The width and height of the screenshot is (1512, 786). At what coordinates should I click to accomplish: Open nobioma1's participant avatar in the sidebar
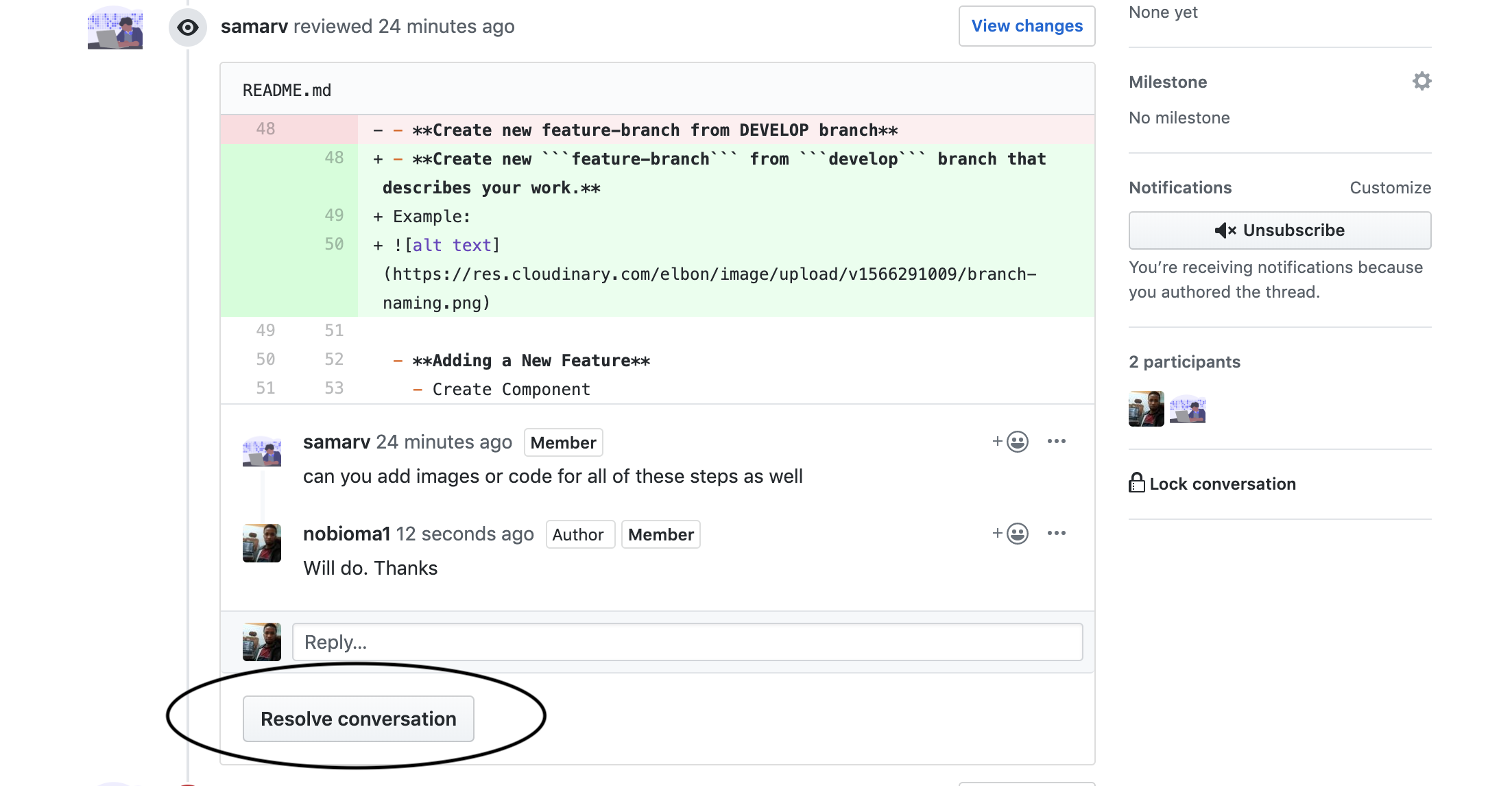click(1146, 409)
